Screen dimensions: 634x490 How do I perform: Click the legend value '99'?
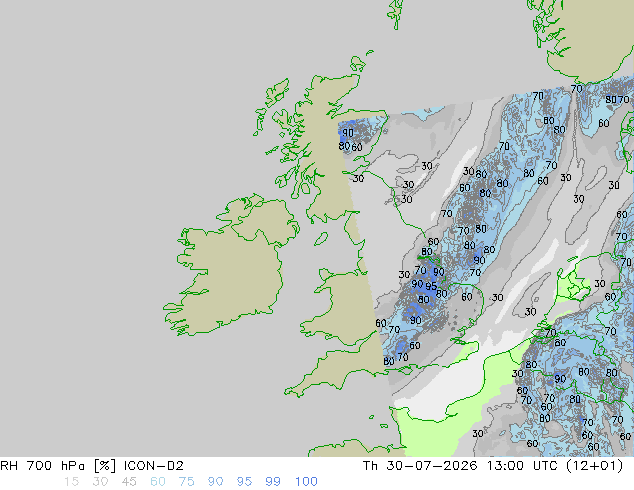[273, 482]
